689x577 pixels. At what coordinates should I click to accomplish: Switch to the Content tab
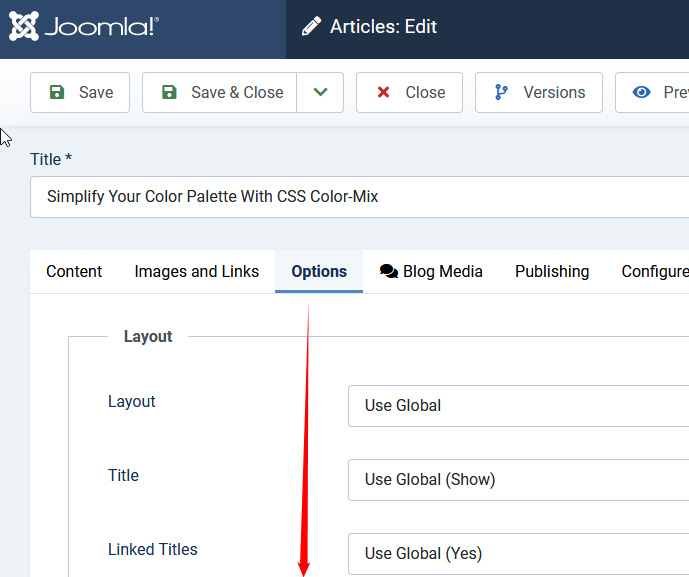coord(74,271)
